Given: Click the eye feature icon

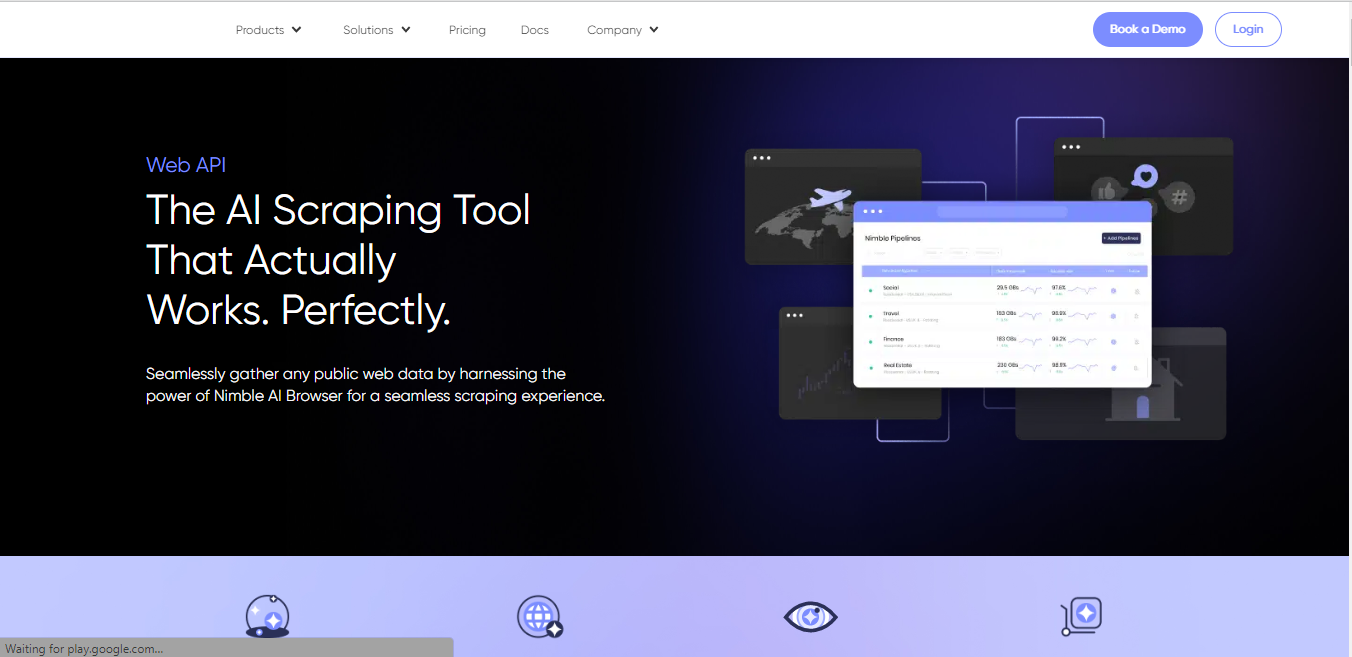Looking at the screenshot, I should point(810,617).
